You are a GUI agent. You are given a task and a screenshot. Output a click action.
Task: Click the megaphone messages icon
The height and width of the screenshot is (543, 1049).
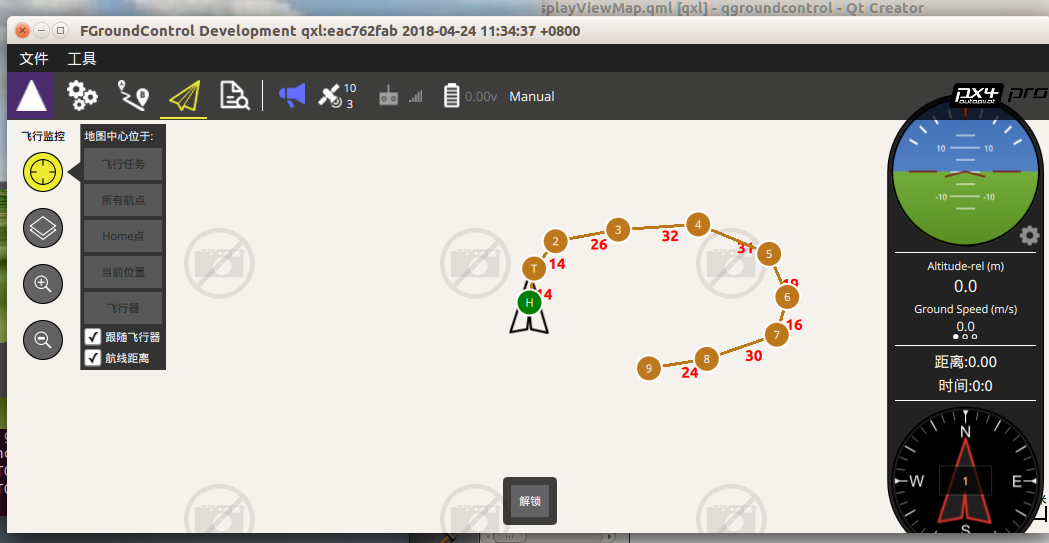pyautogui.click(x=292, y=96)
